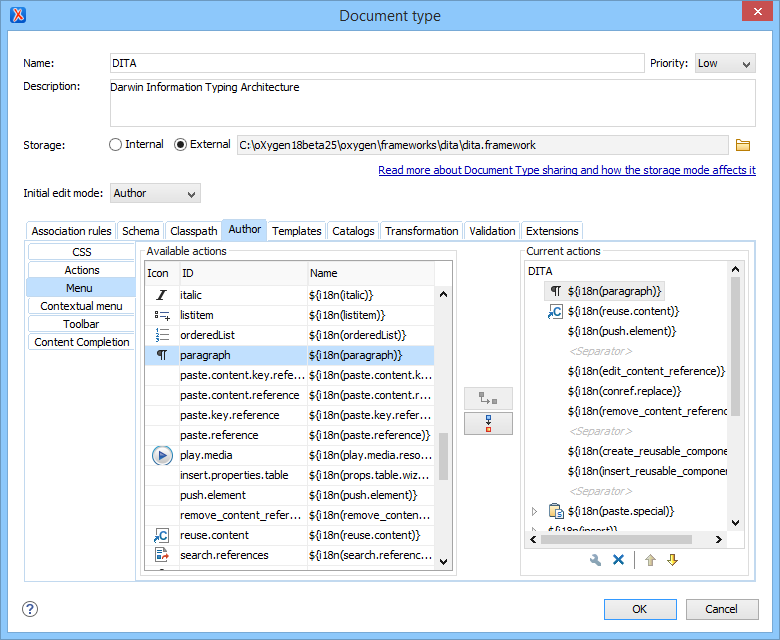Image resolution: width=780 pixels, height=640 pixels.
Task: Select the insert.properties.table row
Action: click(x=290, y=475)
